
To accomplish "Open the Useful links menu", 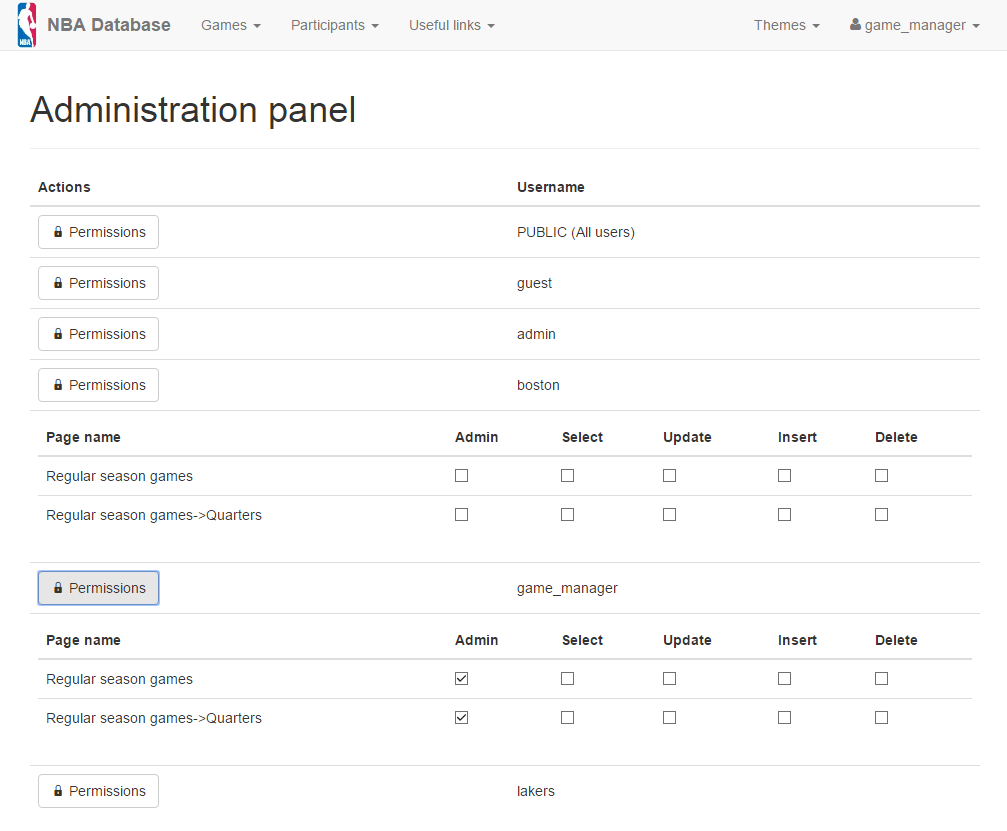I will tap(451, 25).
